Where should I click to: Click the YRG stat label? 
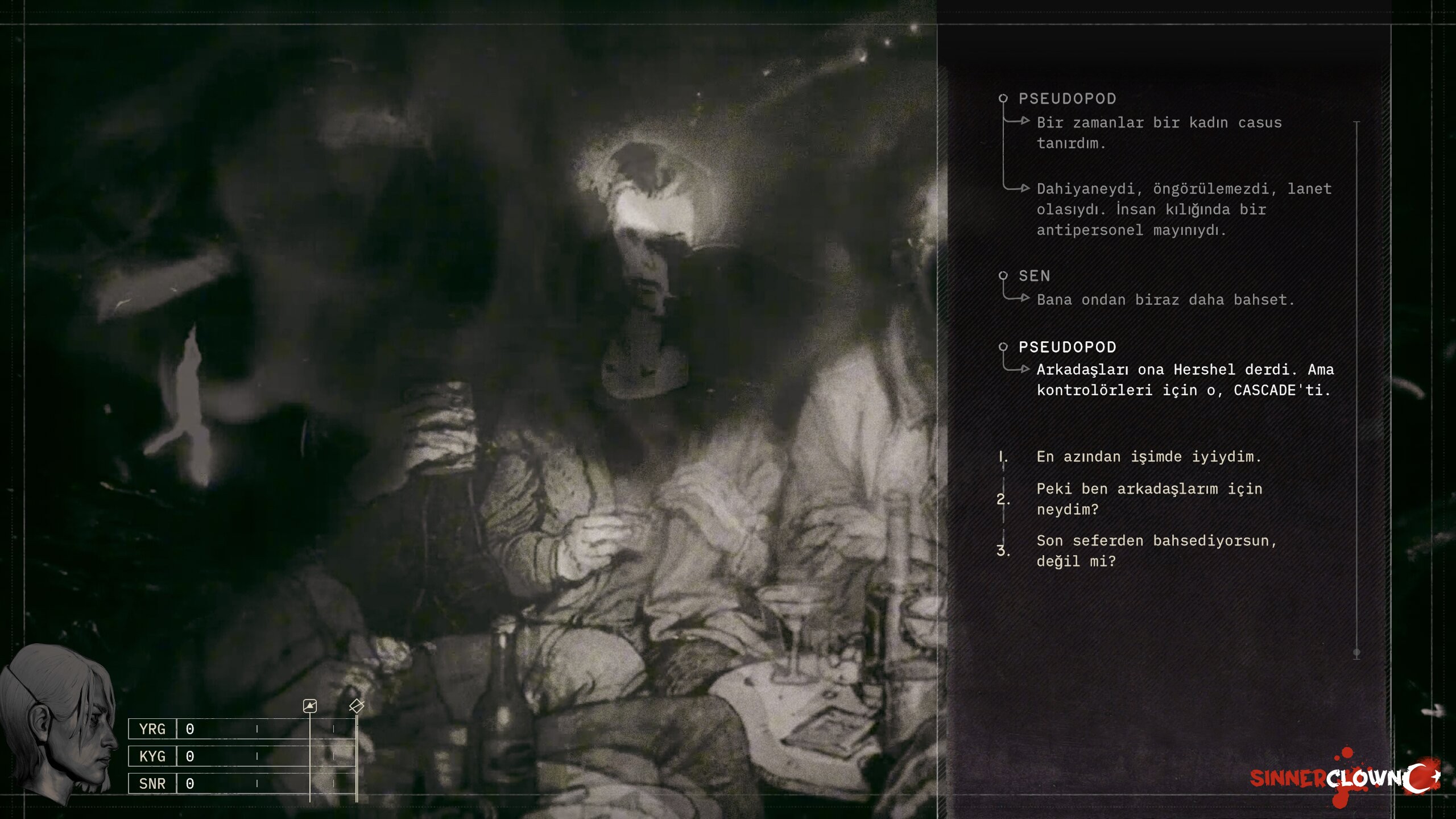pyautogui.click(x=152, y=729)
